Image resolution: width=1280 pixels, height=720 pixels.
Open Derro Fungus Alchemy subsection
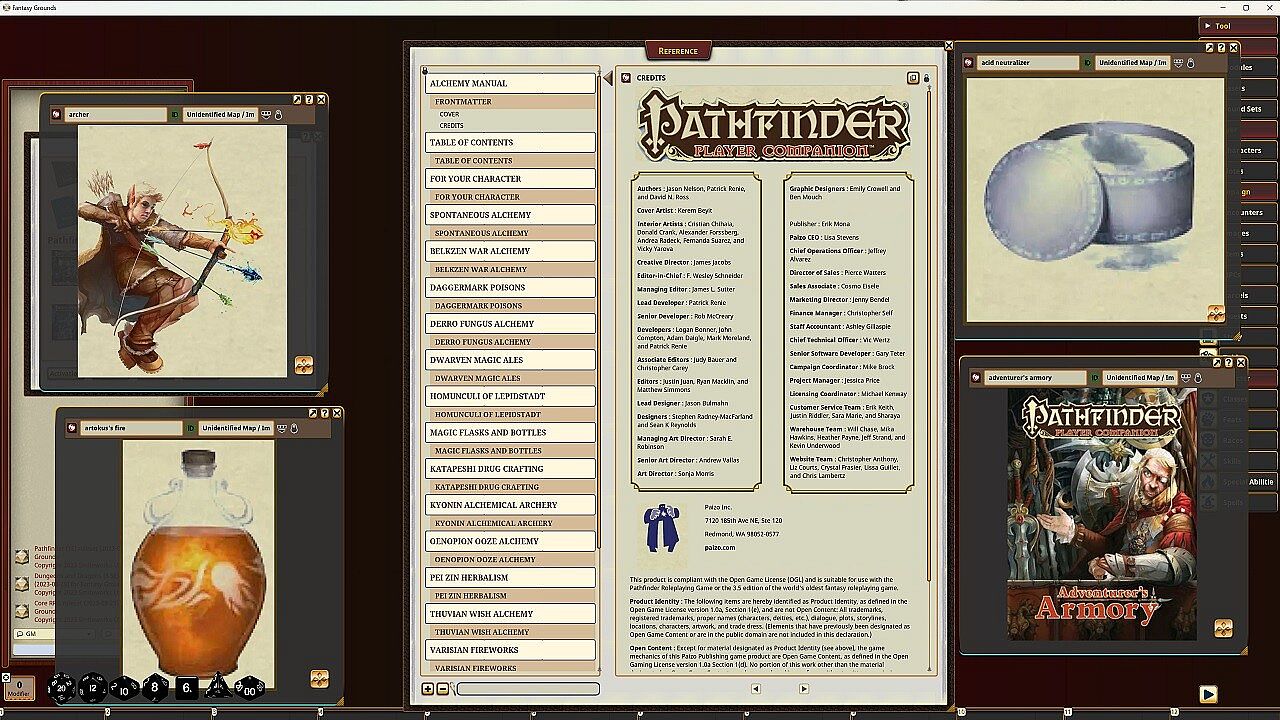[x=512, y=342]
